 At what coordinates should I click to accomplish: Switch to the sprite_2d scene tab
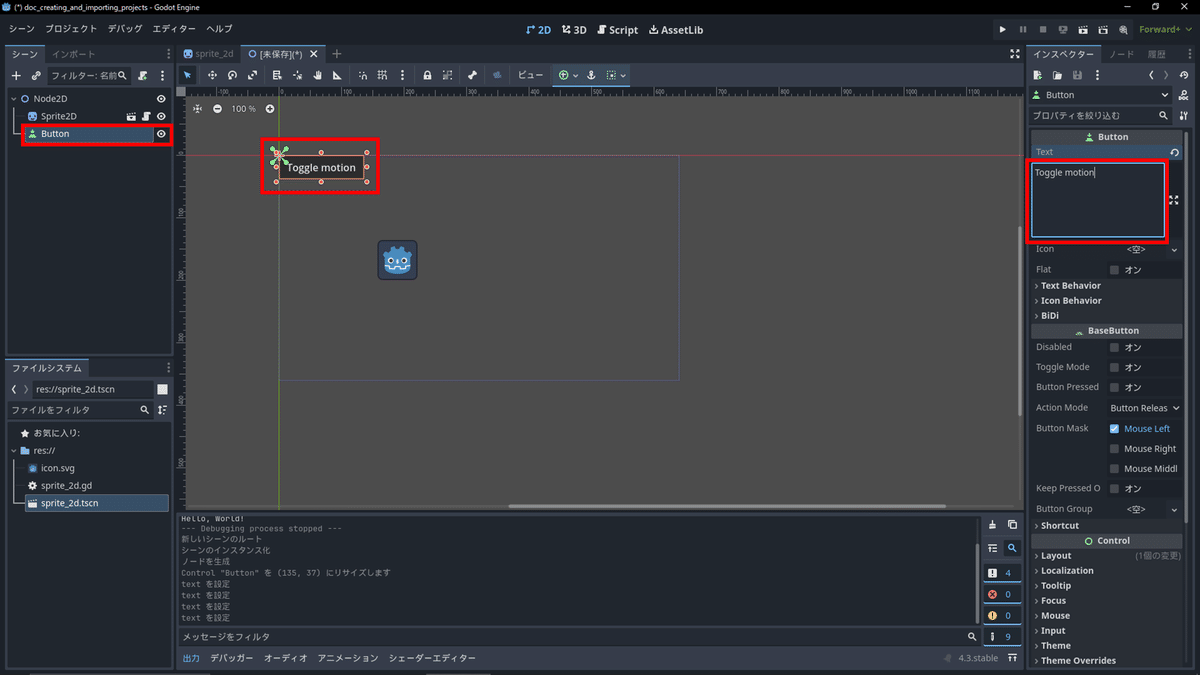coord(209,54)
